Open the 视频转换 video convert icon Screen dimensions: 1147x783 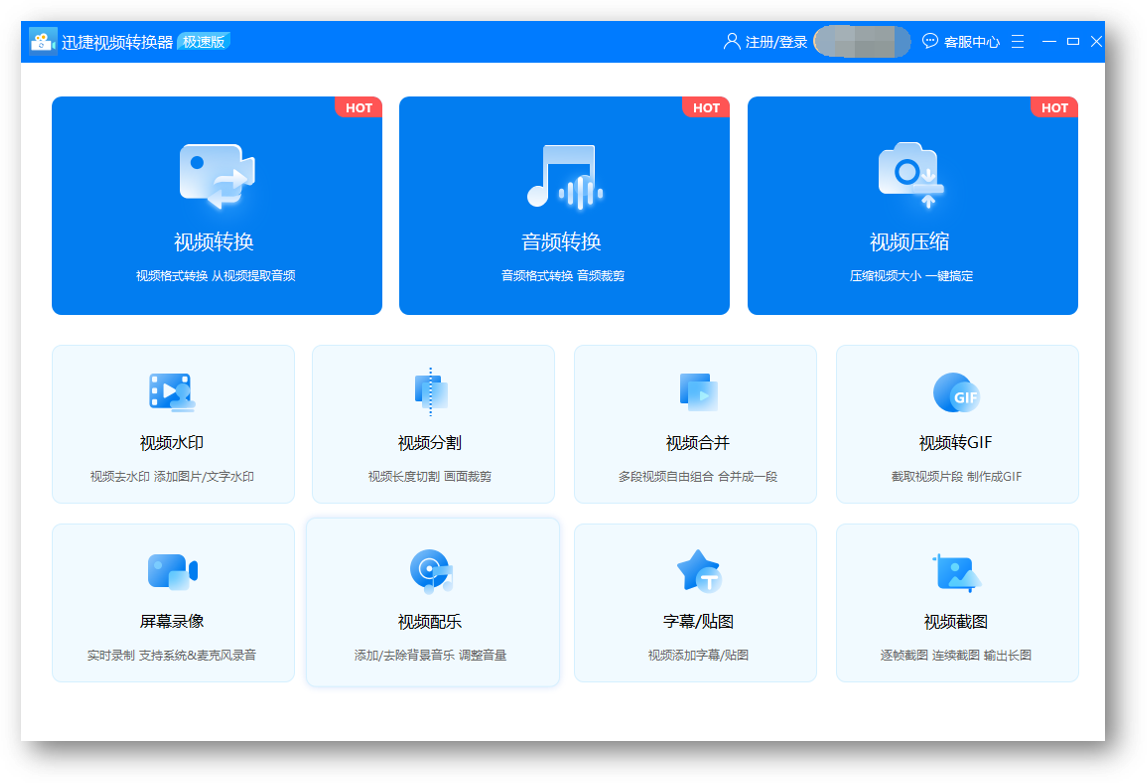click(217, 176)
